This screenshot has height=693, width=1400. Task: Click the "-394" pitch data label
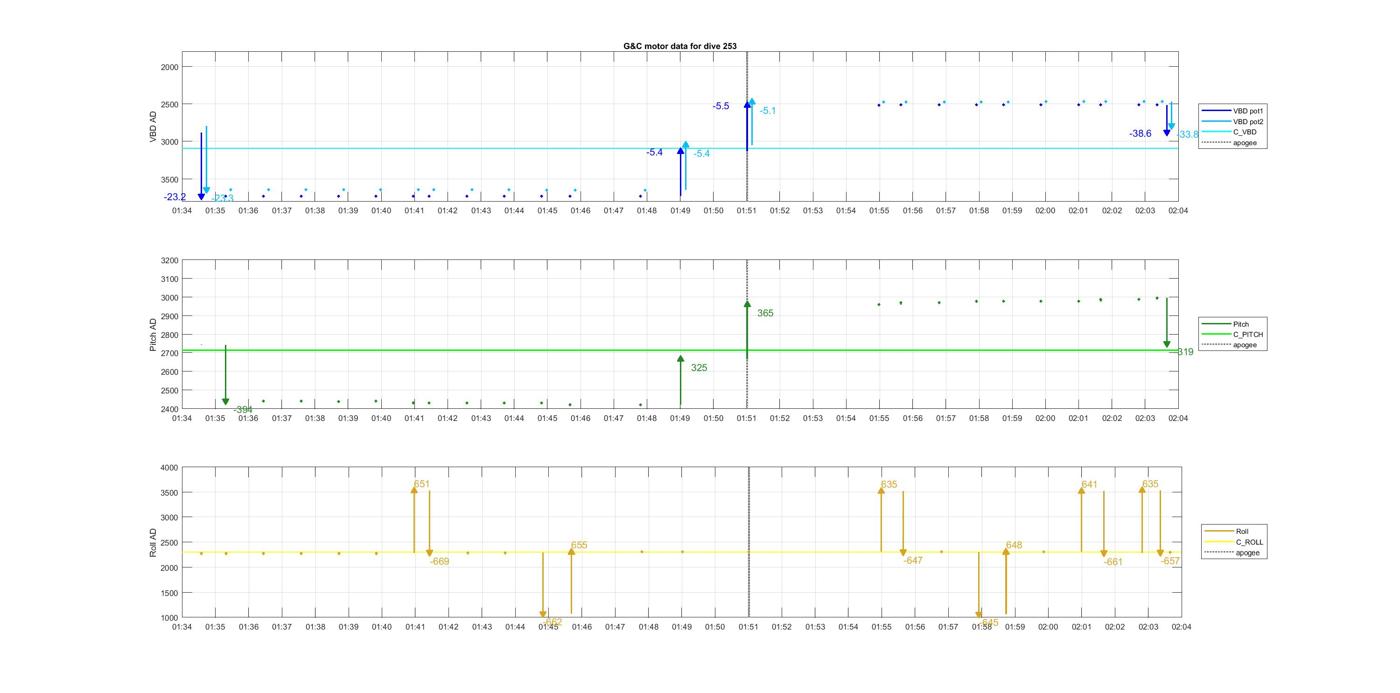click(x=243, y=409)
